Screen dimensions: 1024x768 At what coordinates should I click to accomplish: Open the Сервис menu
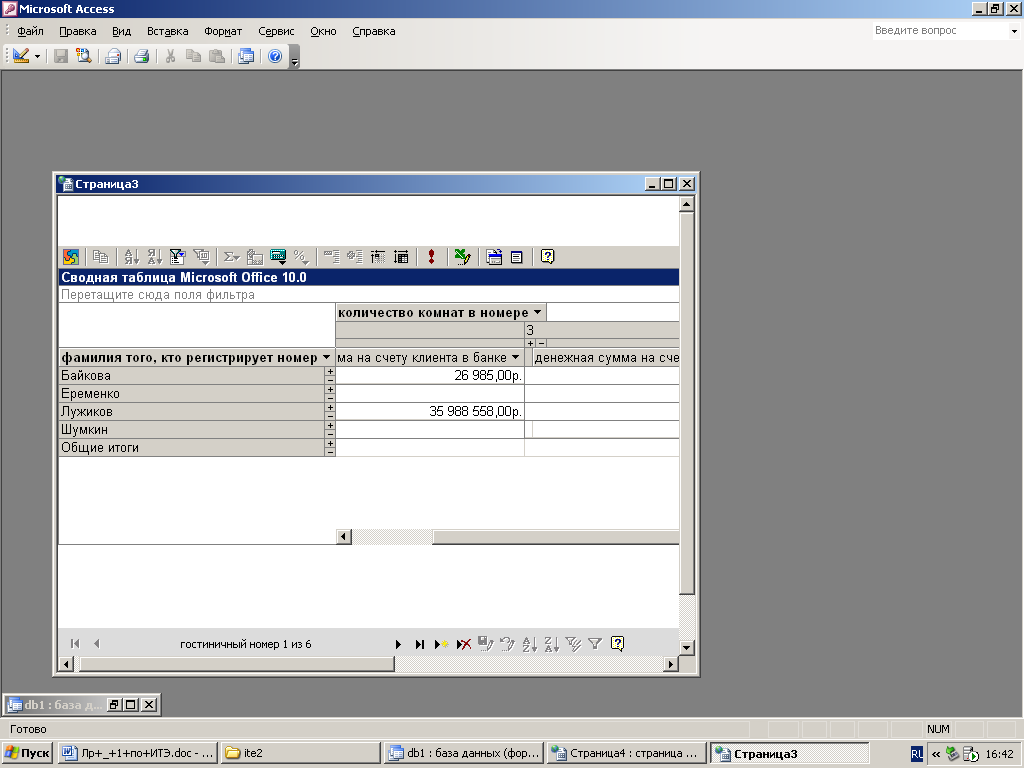[276, 31]
